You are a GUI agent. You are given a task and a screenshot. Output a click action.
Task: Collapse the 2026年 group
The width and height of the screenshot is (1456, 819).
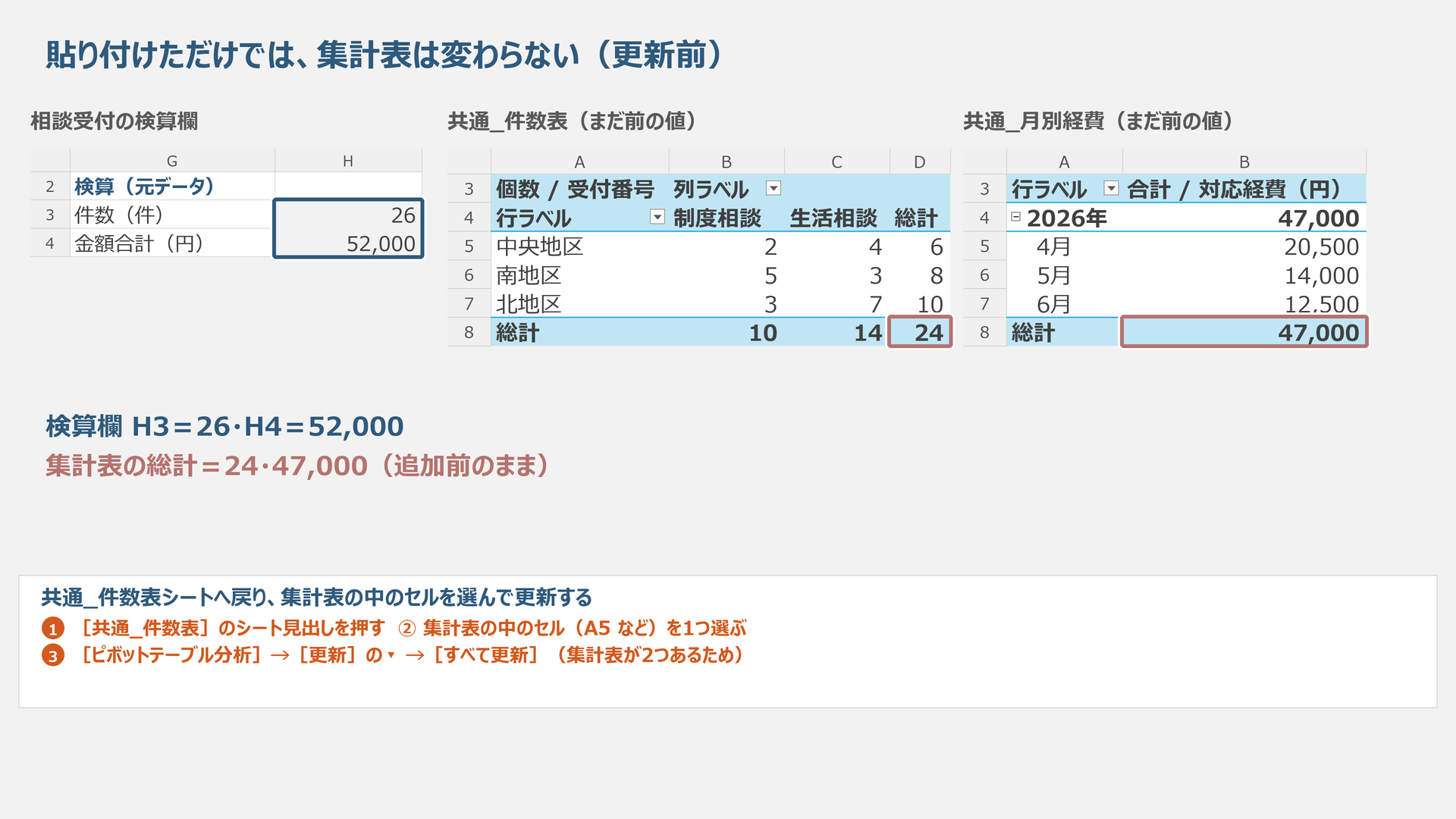pyautogui.click(x=1015, y=217)
